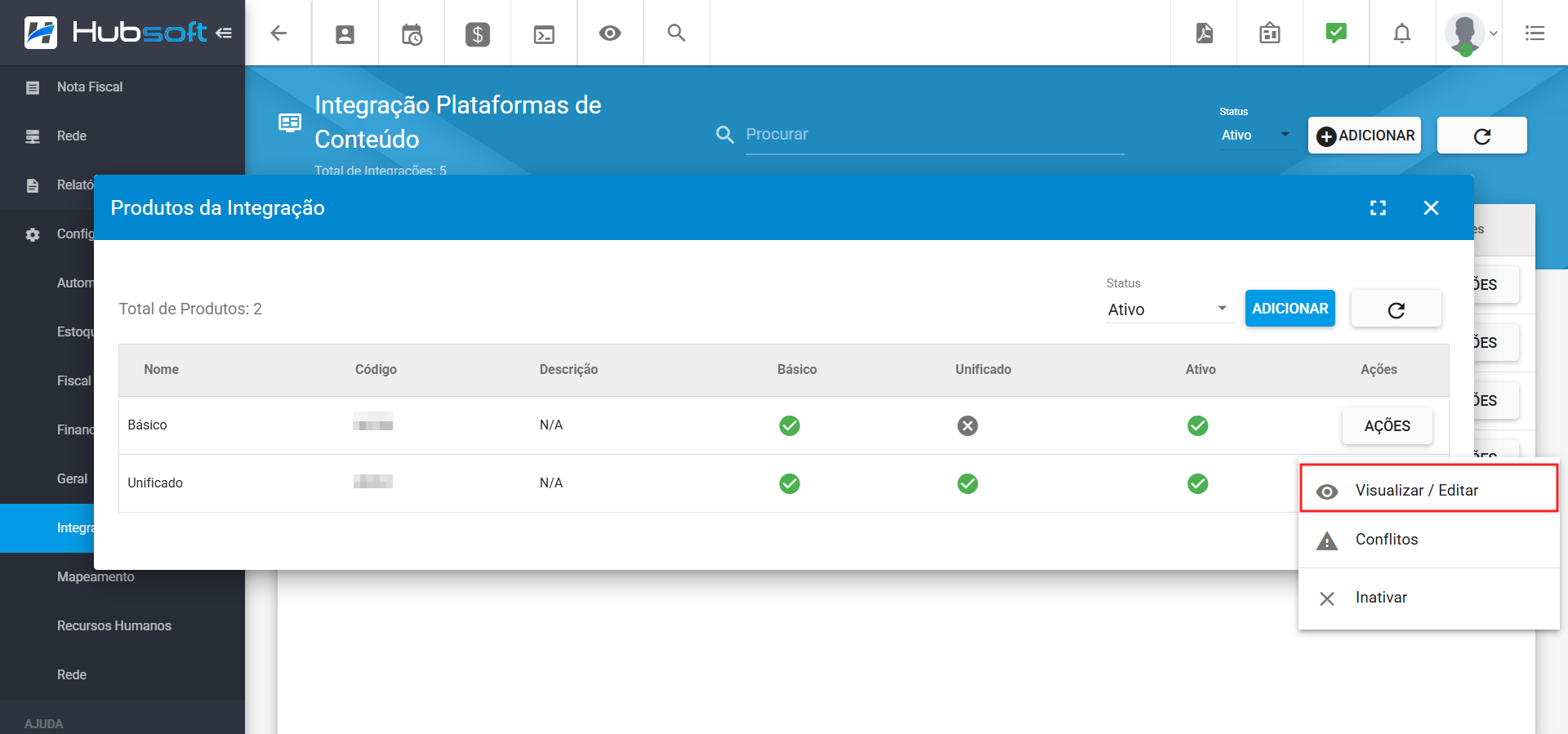Choose Visualizar / Editar from actions menu
1568x734 pixels.
(x=1429, y=488)
